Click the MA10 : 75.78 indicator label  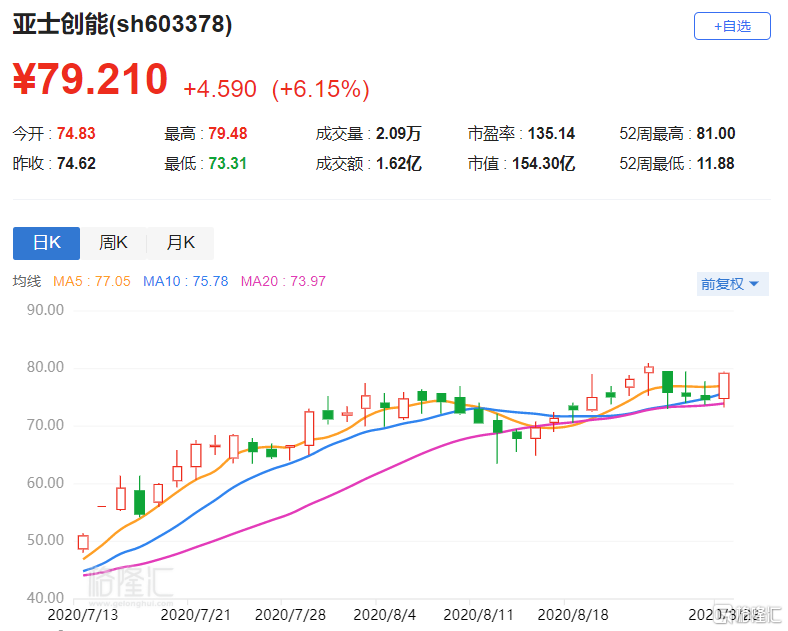pos(185,281)
